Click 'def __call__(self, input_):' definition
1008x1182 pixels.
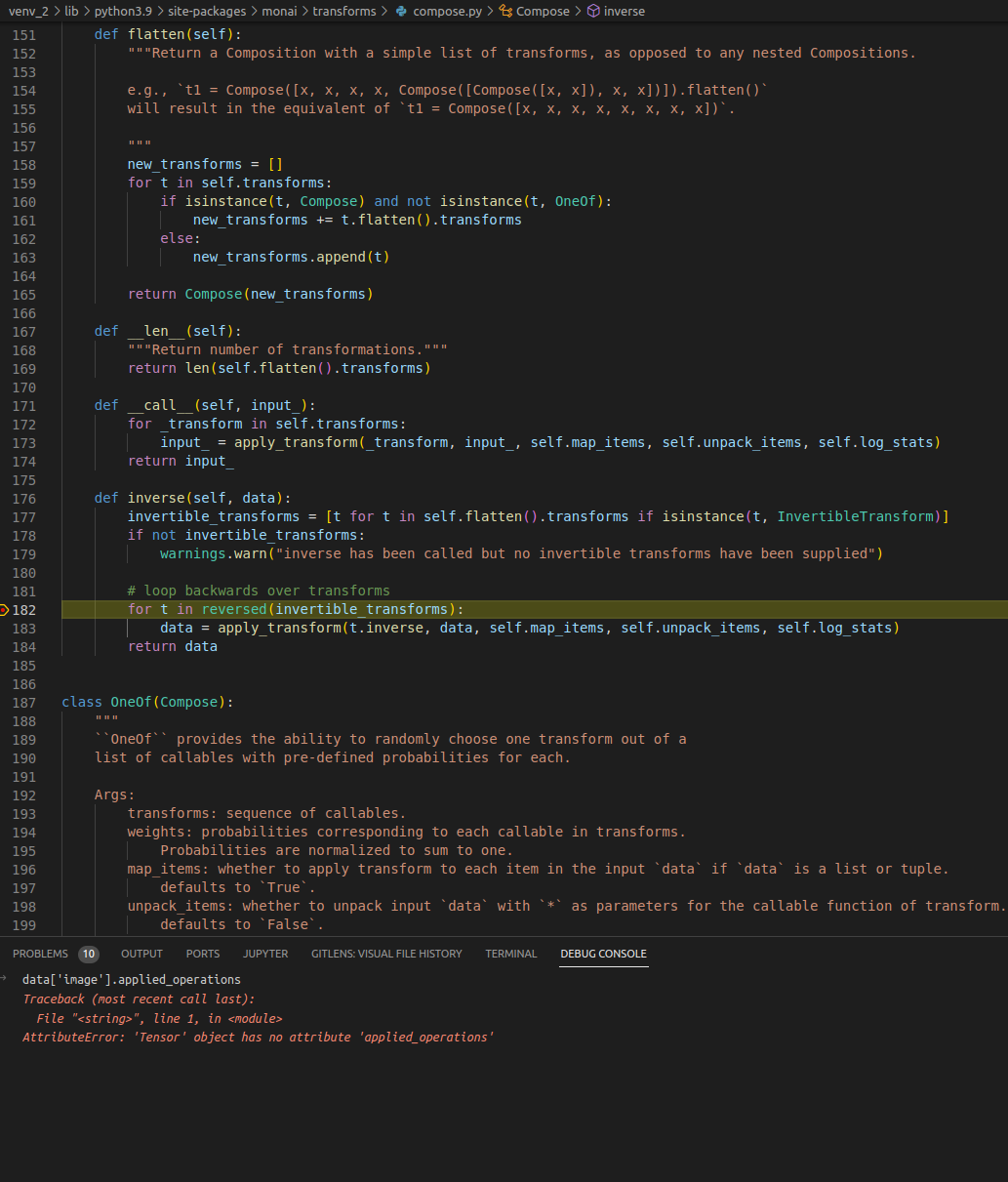(205, 405)
